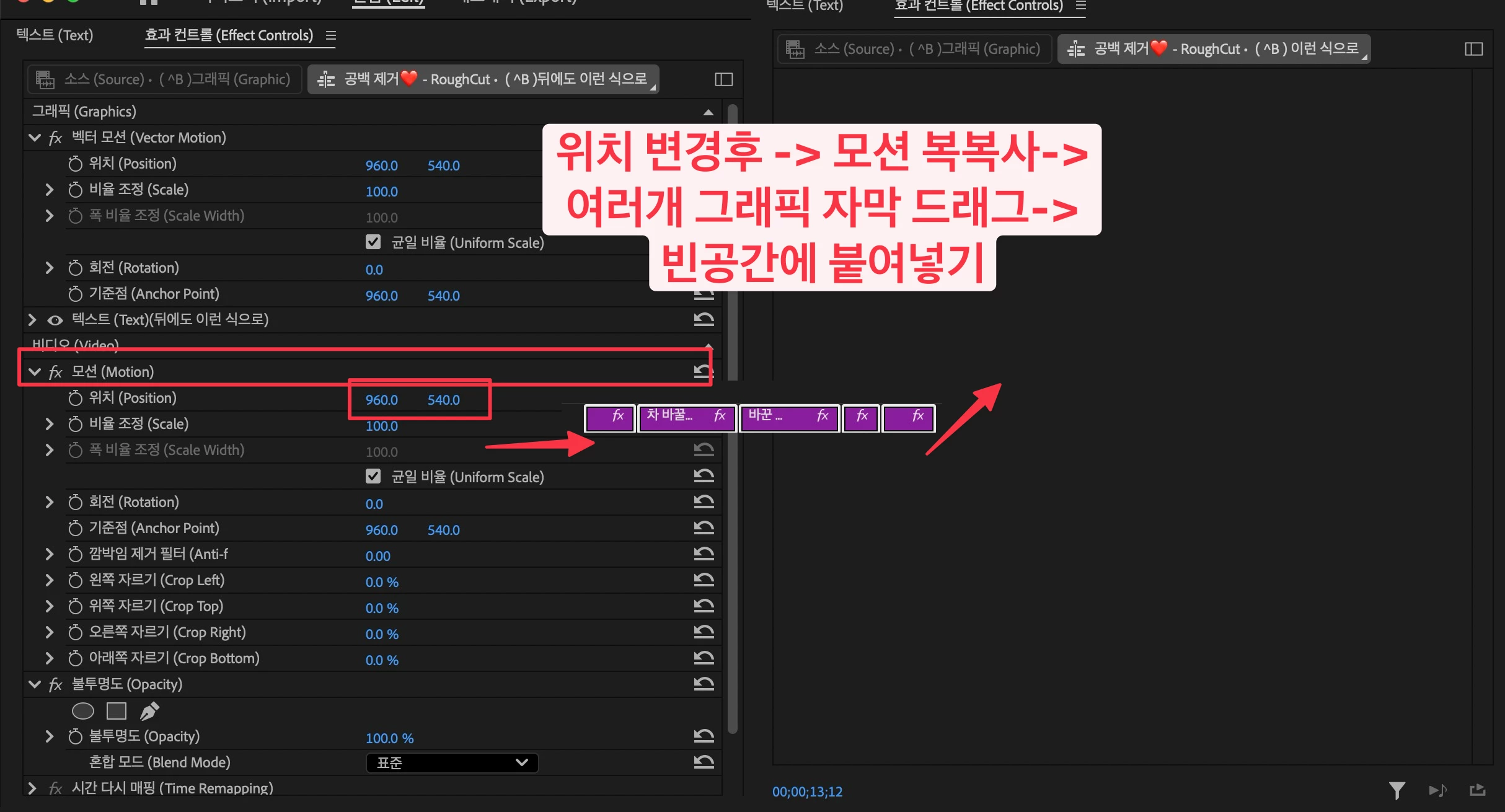Open the Blend Mode dropdown
This screenshot has height=812, width=1505.
point(452,762)
